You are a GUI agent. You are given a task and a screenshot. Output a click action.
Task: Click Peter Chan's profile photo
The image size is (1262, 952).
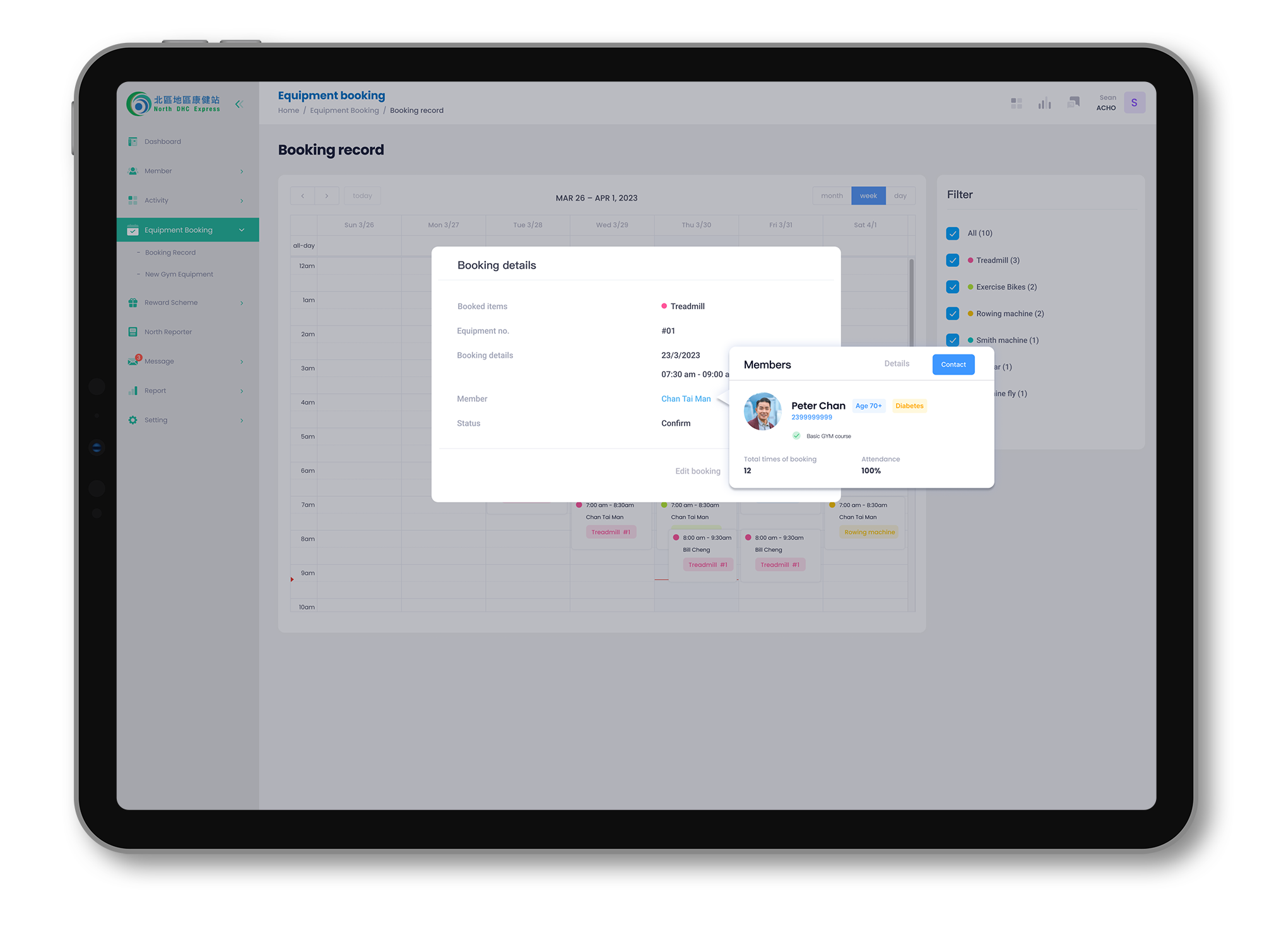[762, 411]
